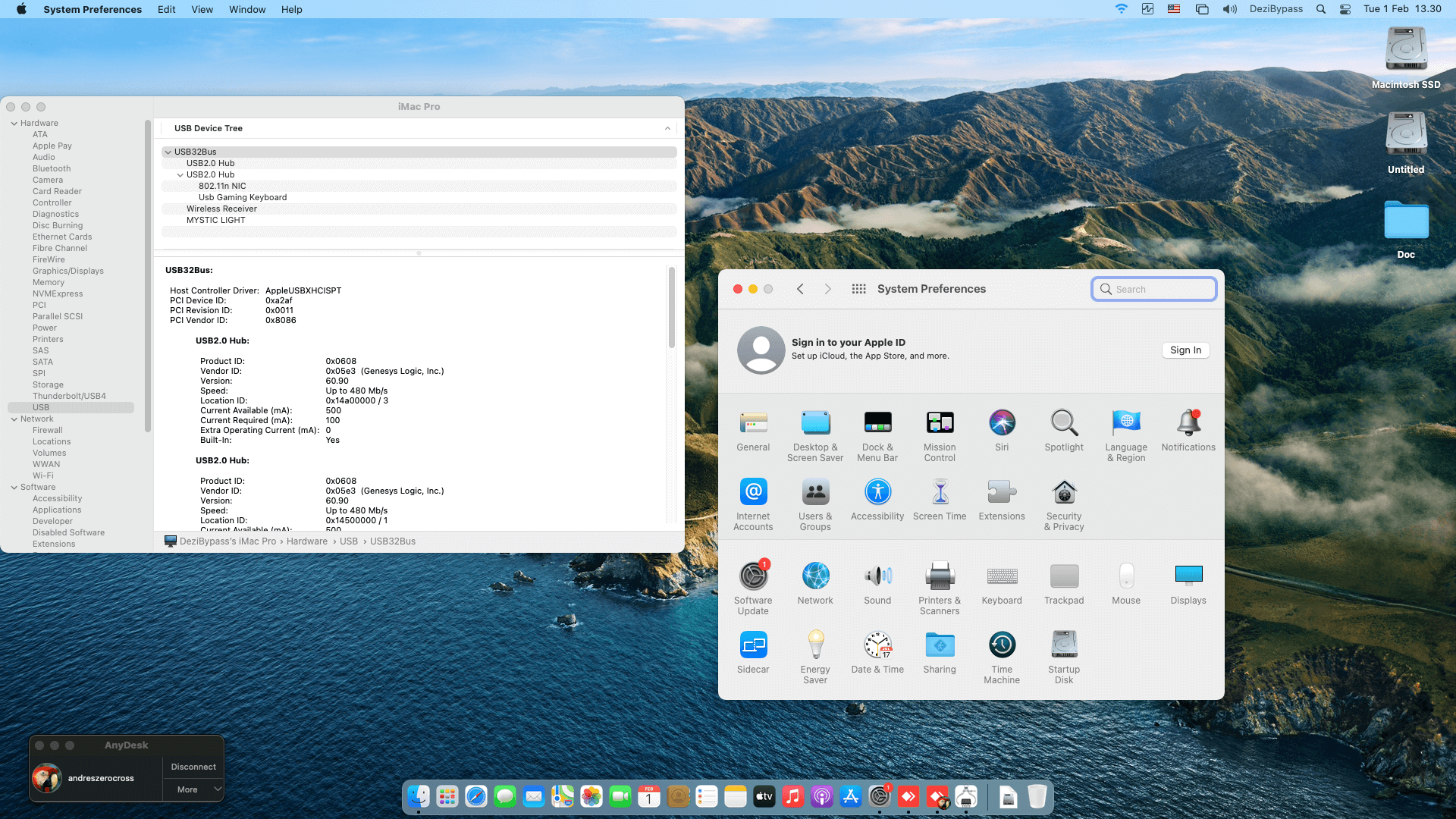Open Startup Disk preferences
Viewport: 1456px width, 819px height.
1064,645
